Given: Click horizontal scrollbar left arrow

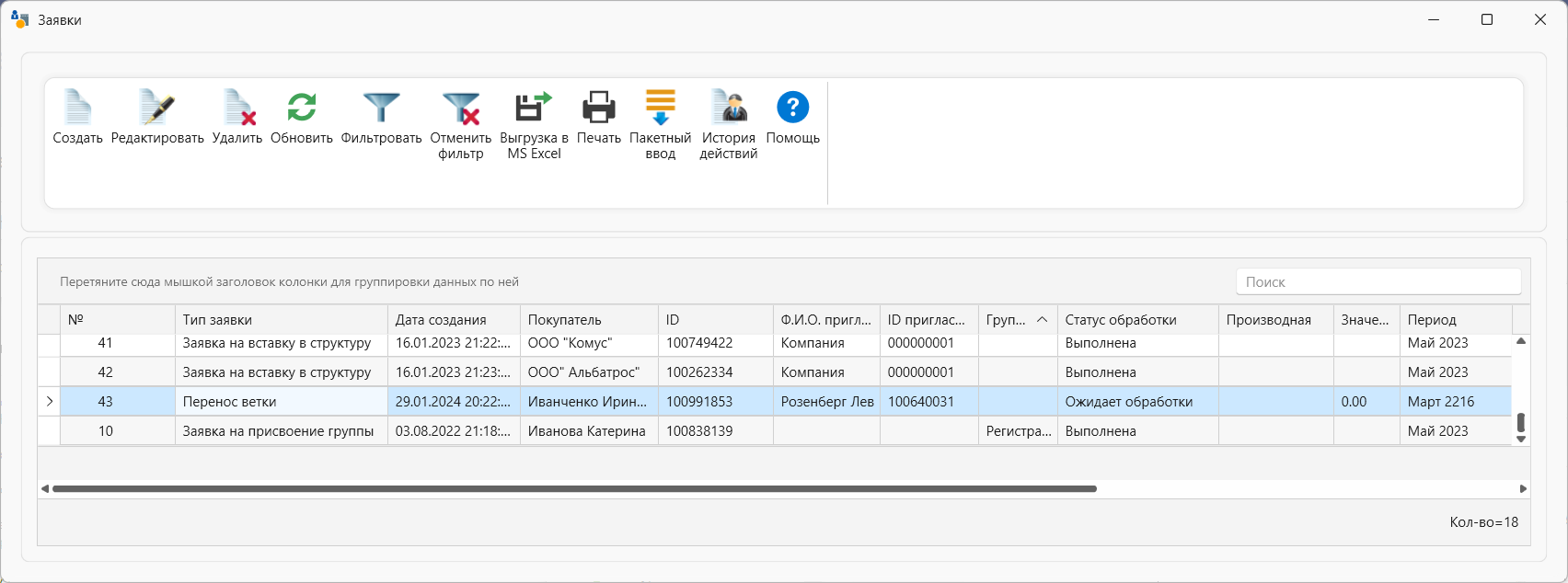Looking at the screenshot, I should coord(45,489).
